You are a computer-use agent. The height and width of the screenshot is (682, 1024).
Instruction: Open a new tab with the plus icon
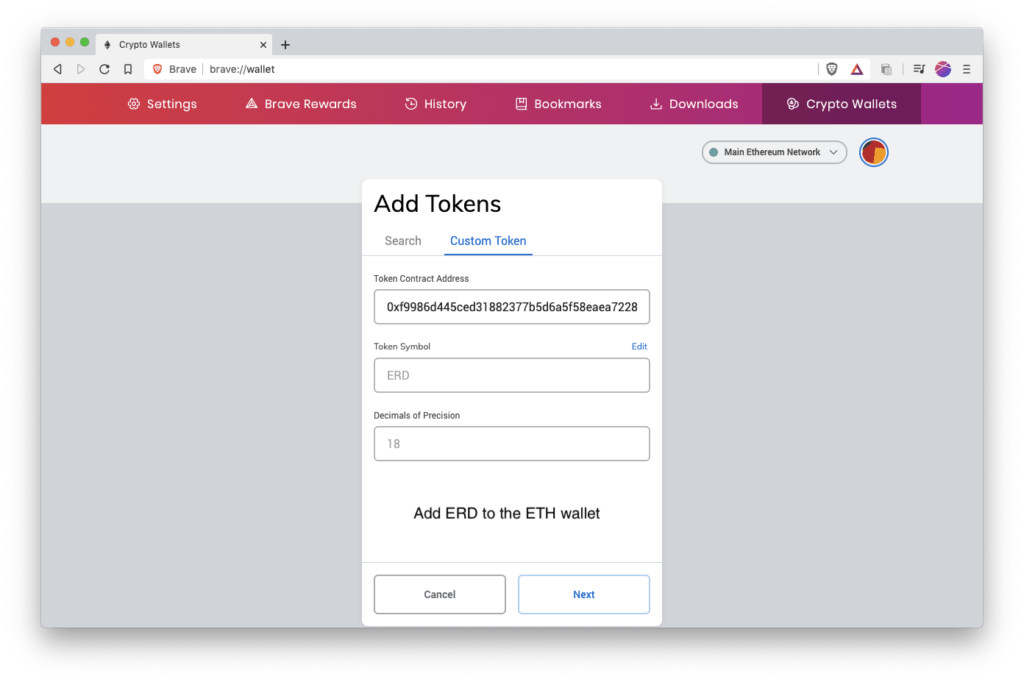pyautogui.click(x=285, y=45)
